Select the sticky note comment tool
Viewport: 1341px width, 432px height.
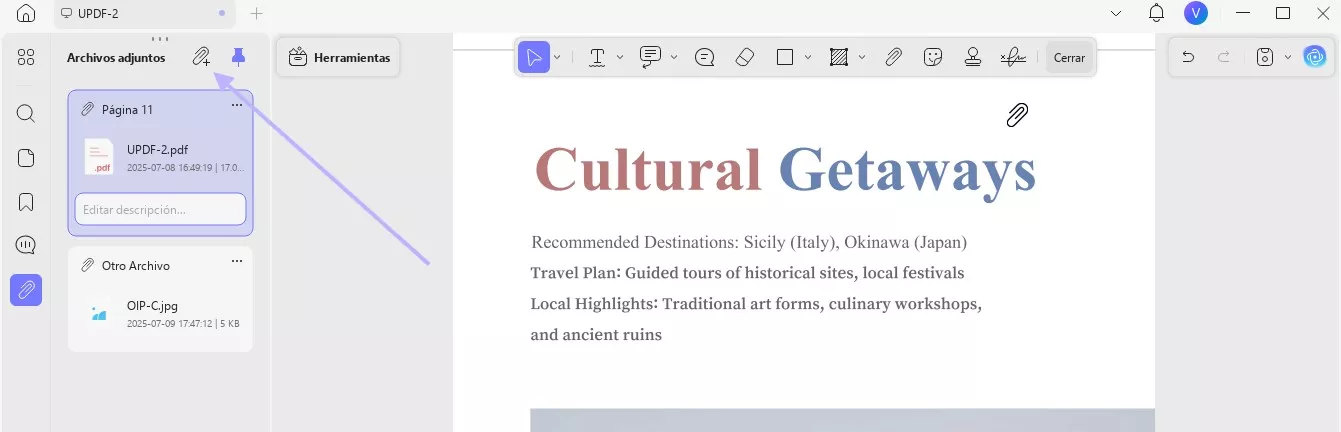[x=704, y=57]
